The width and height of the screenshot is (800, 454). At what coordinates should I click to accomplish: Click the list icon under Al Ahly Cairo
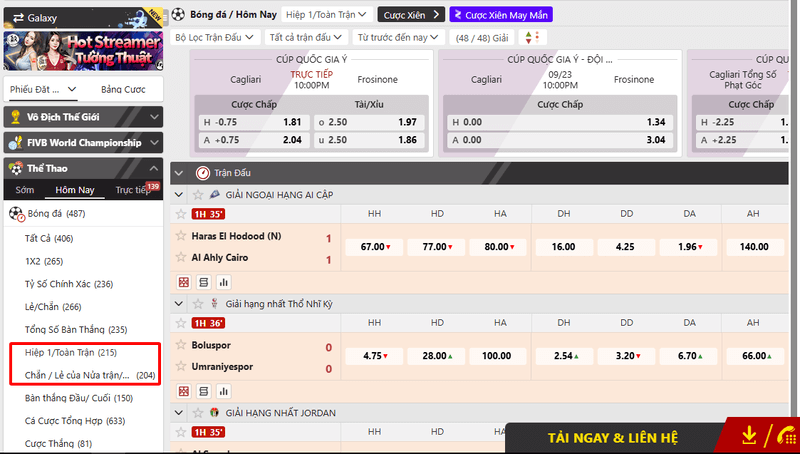[203, 282]
